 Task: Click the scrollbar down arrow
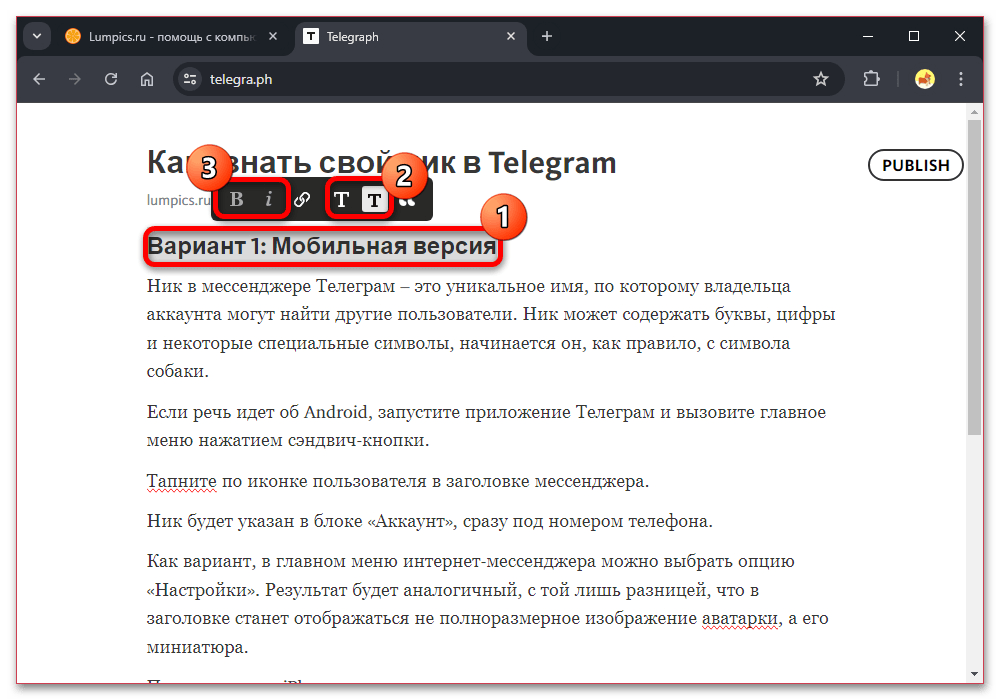pyautogui.click(x=974, y=673)
